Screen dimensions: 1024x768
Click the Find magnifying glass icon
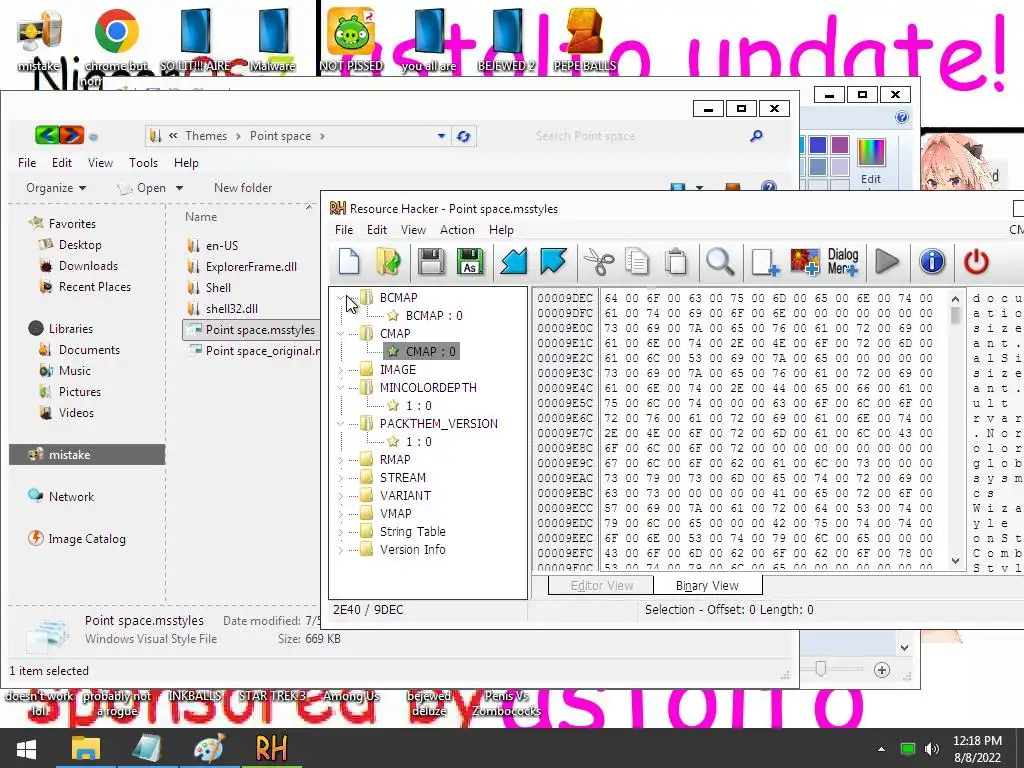coord(720,262)
